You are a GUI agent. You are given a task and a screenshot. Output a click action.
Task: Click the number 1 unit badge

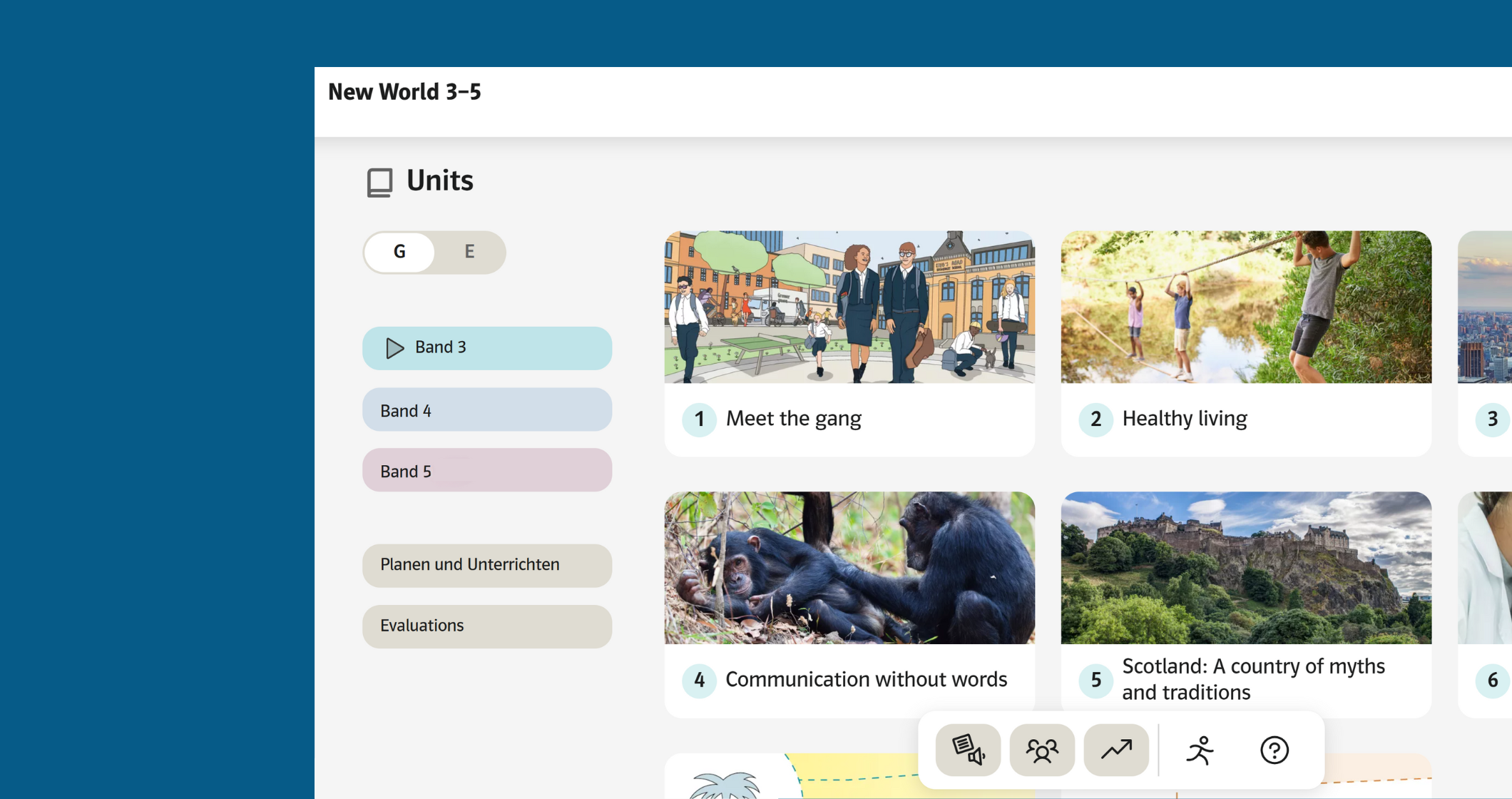[x=699, y=419]
